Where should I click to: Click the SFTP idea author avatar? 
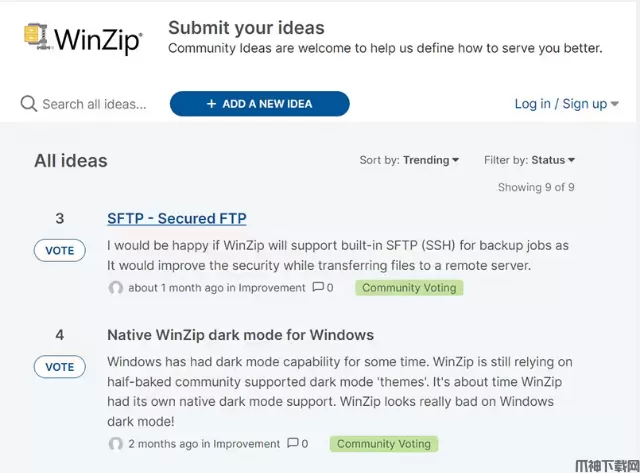pyautogui.click(x=116, y=288)
